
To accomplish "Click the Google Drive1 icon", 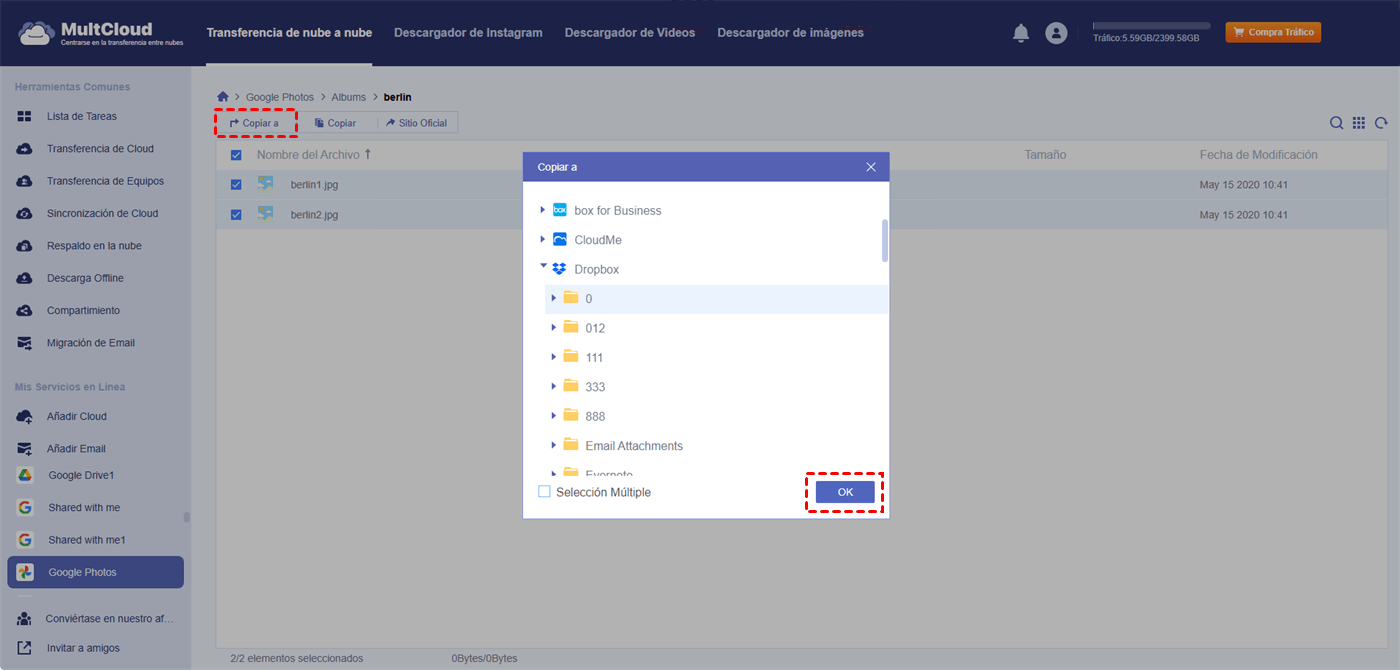I will coord(25,475).
